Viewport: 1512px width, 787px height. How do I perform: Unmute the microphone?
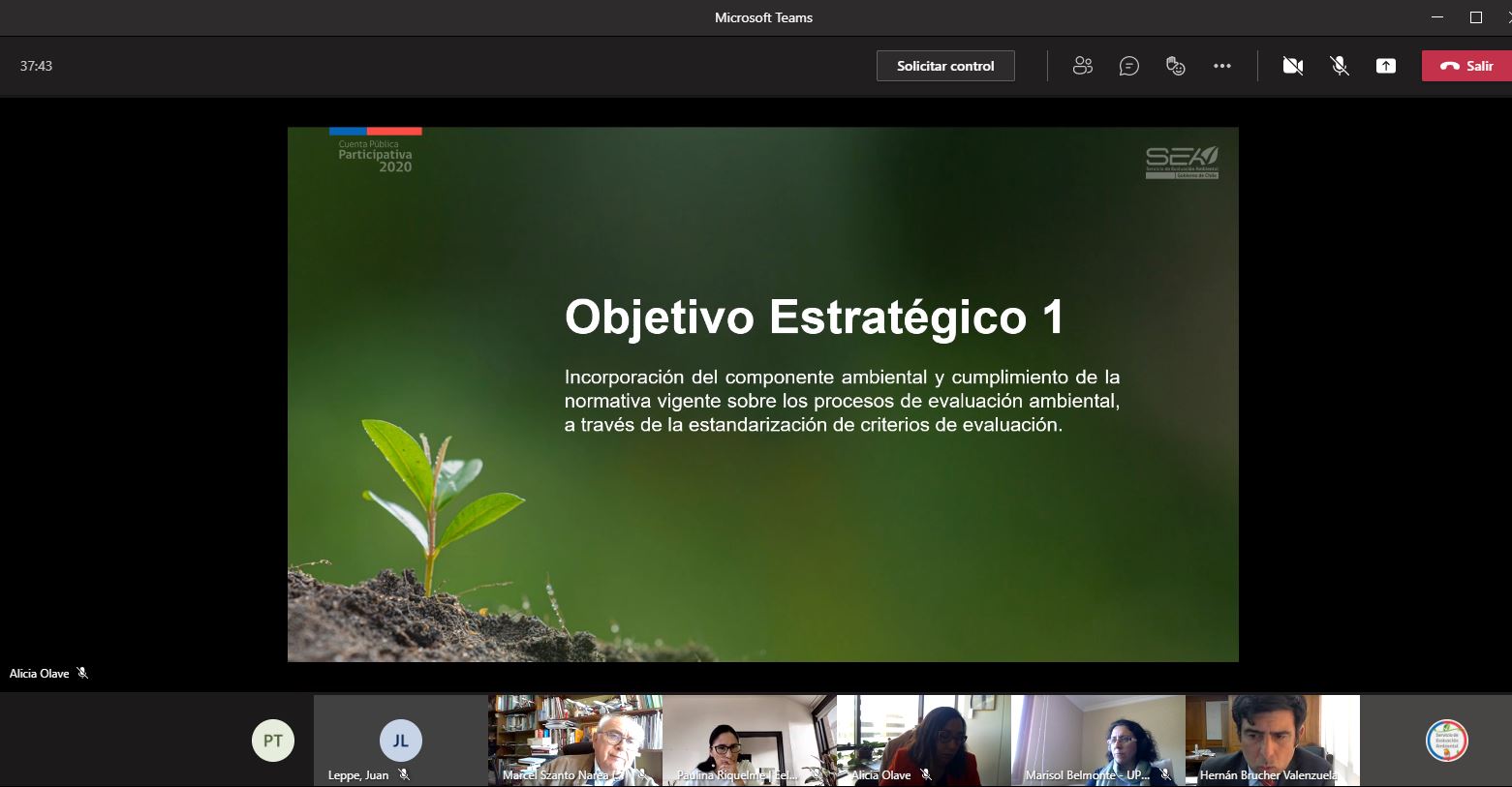[1339, 66]
